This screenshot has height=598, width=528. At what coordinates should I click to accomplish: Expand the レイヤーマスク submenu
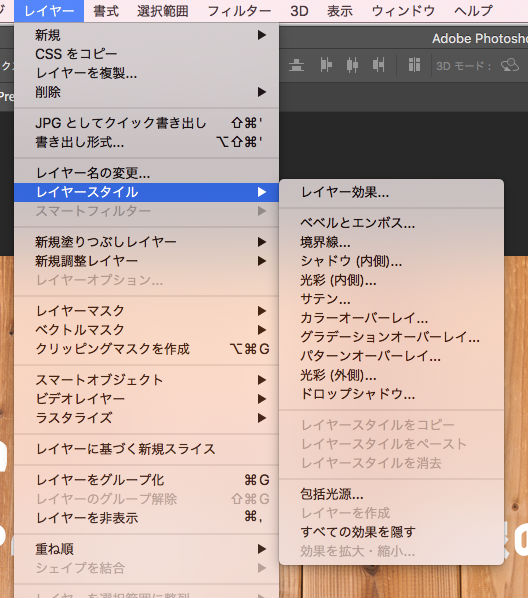point(146,311)
